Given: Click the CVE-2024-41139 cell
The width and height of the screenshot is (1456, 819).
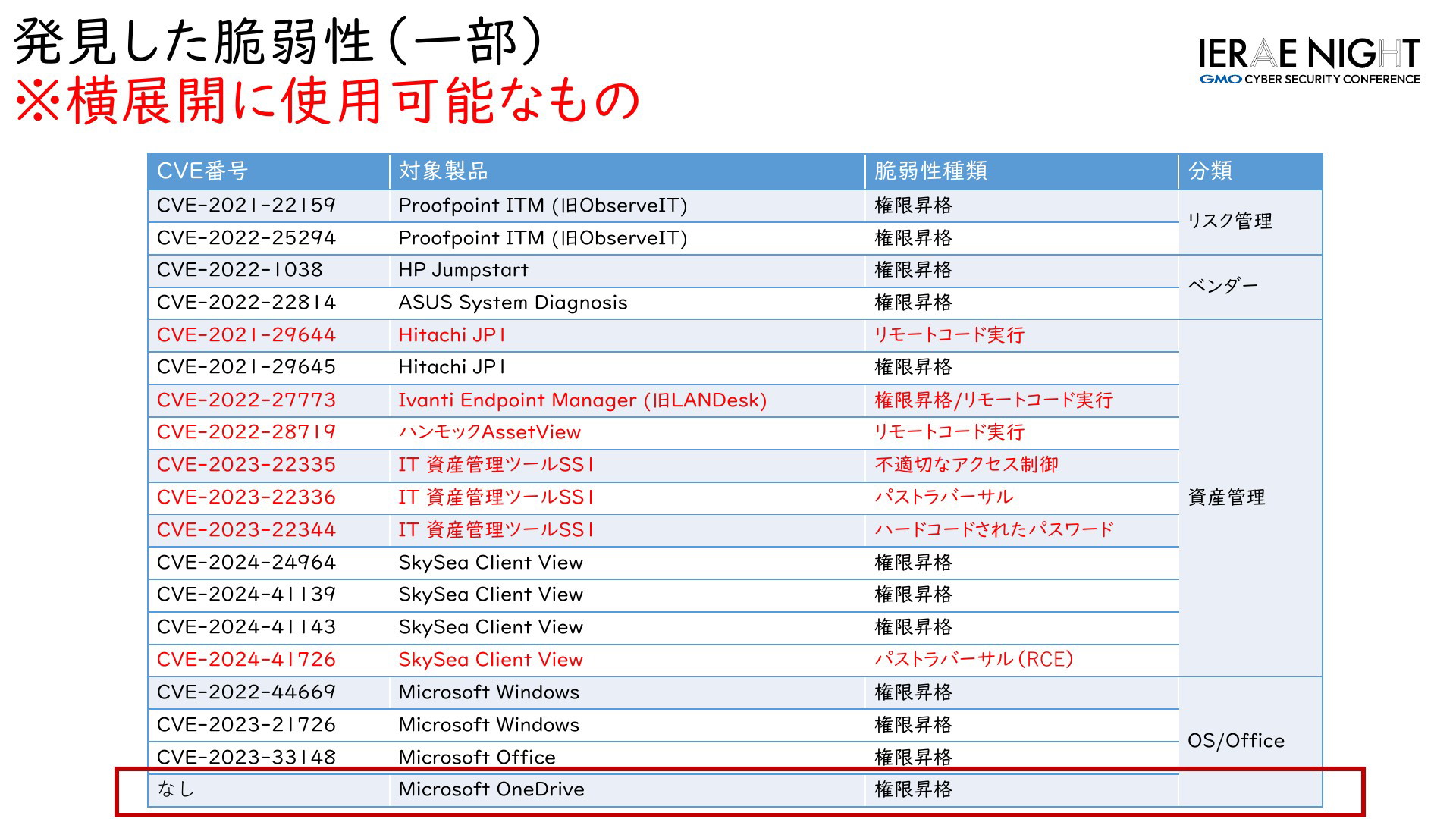Looking at the screenshot, I should point(269,595).
